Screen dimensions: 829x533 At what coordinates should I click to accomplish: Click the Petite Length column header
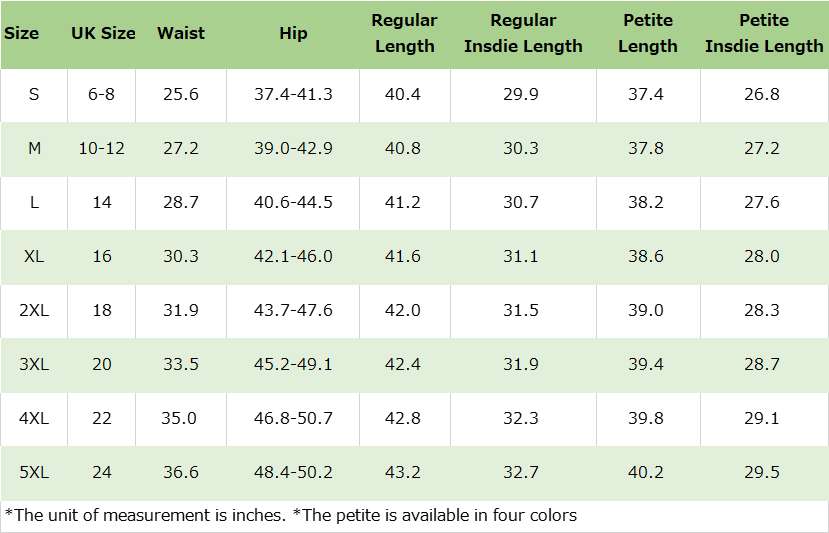point(647,33)
